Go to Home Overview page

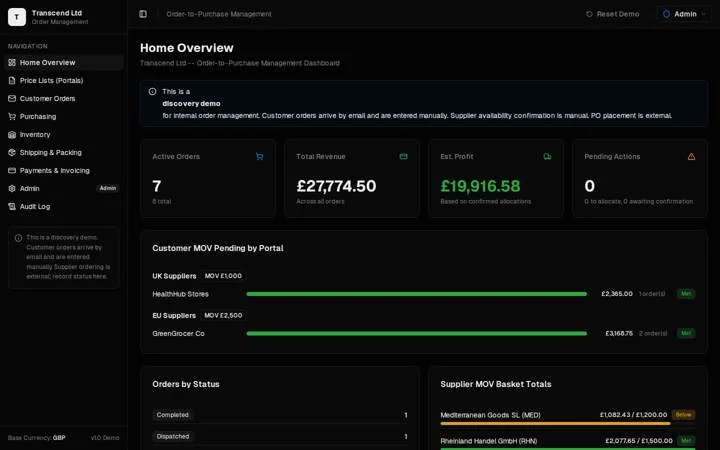tap(63, 62)
